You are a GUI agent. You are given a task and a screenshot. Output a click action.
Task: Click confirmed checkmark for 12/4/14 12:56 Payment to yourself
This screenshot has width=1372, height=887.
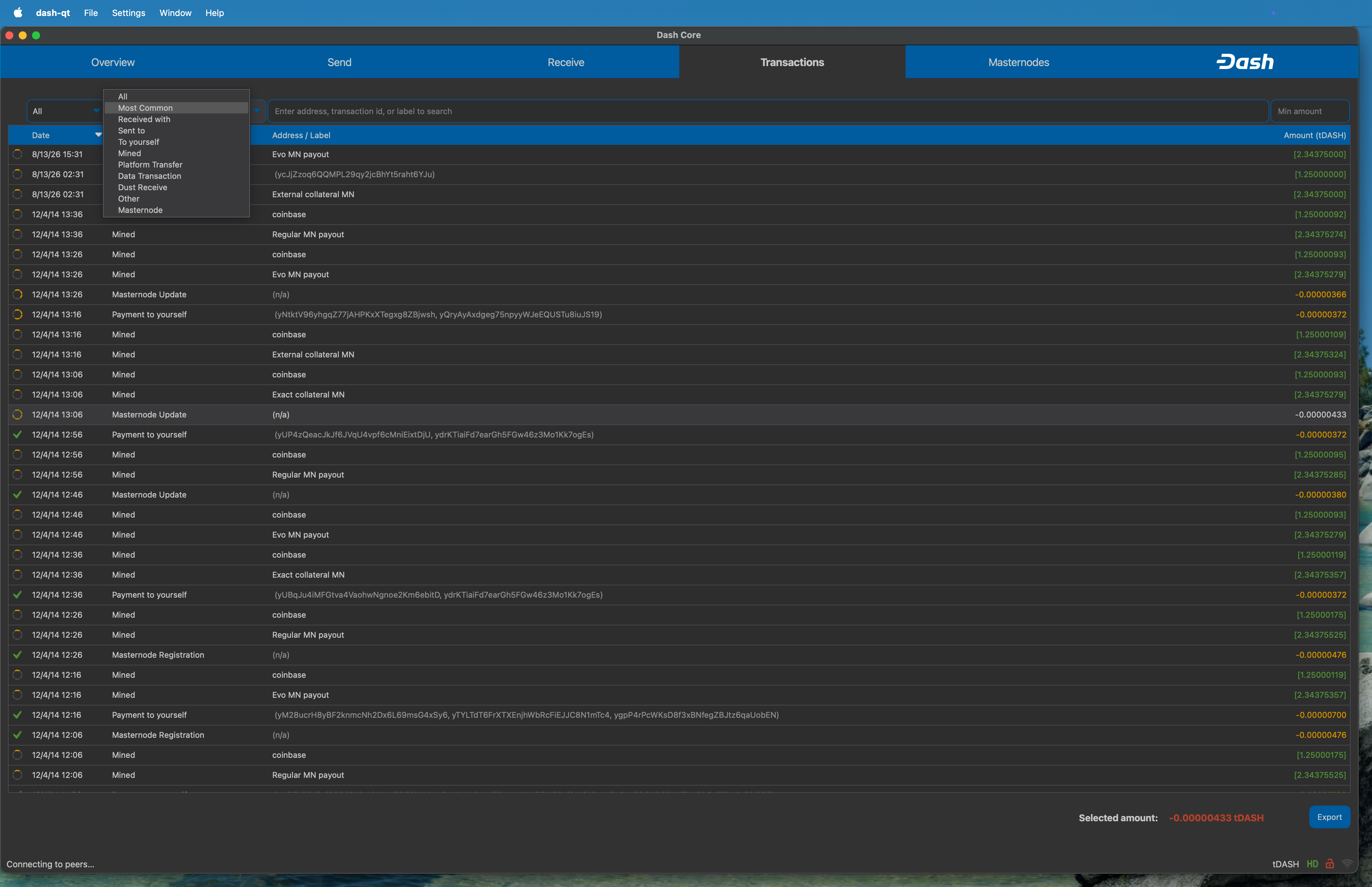click(x=18, y=435)
